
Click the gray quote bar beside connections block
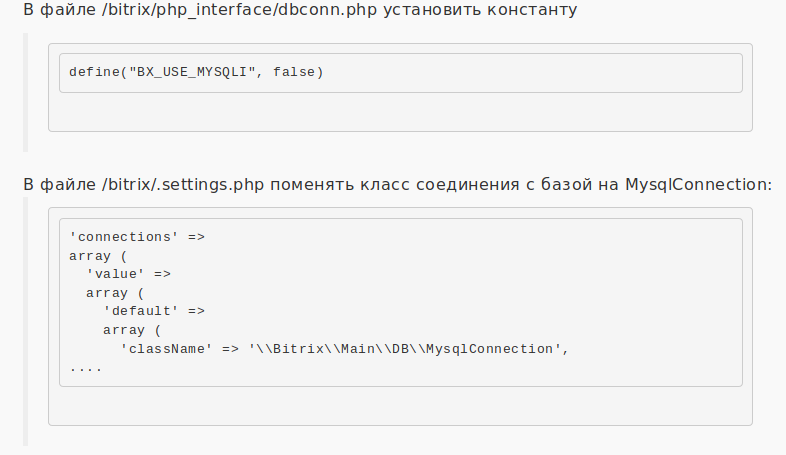[26, 320]
